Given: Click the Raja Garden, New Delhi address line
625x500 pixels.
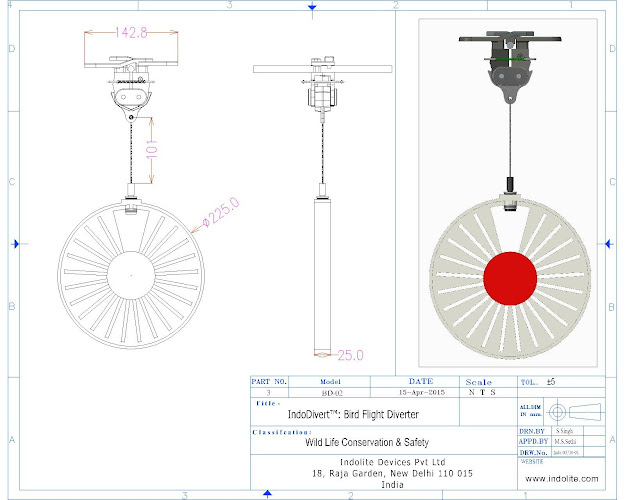Looking at the screenshot, I should coord(393,473).
